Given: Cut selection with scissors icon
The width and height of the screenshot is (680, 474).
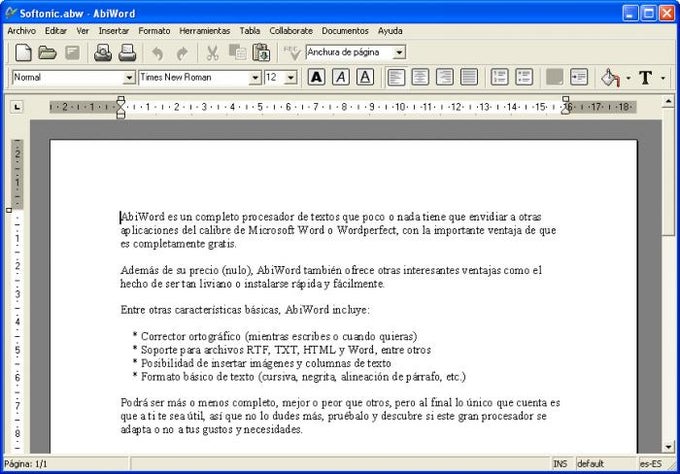Looking at the screenshot, I should click(x=212, y=53).
